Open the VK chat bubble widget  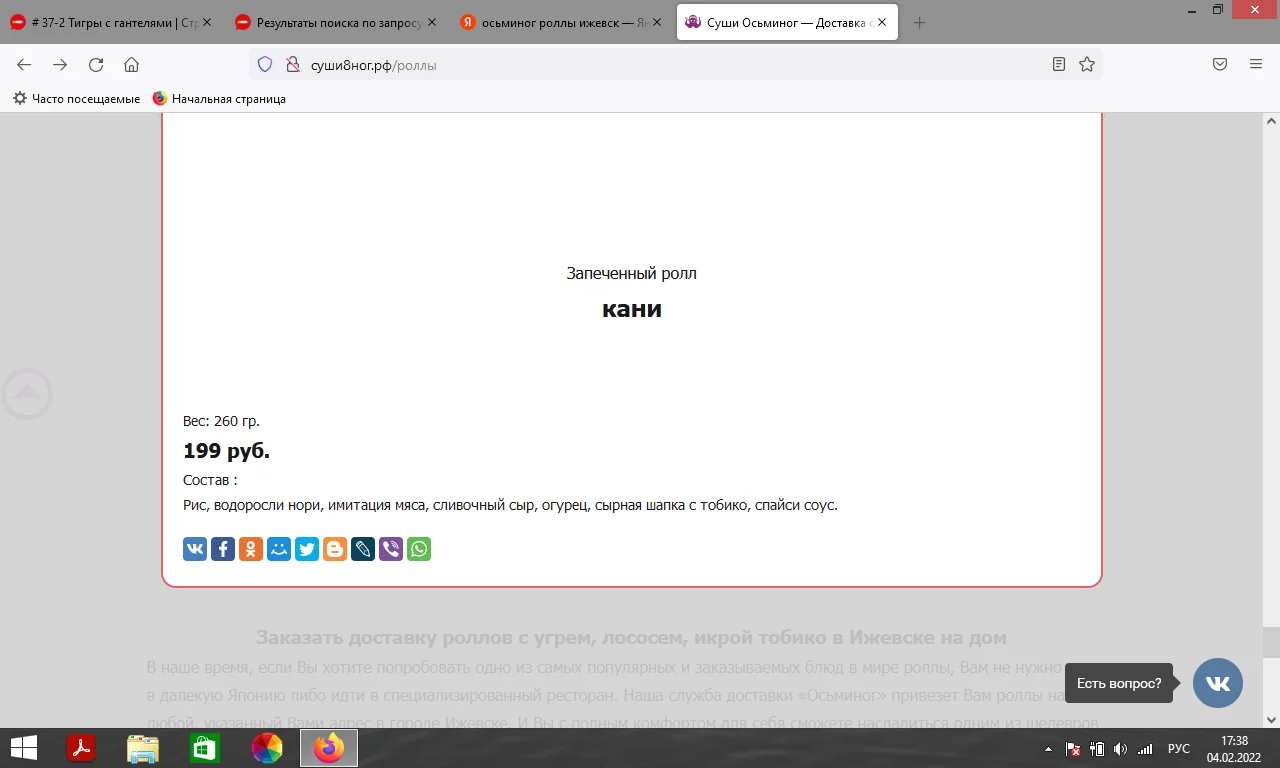tap(1218, 683)
